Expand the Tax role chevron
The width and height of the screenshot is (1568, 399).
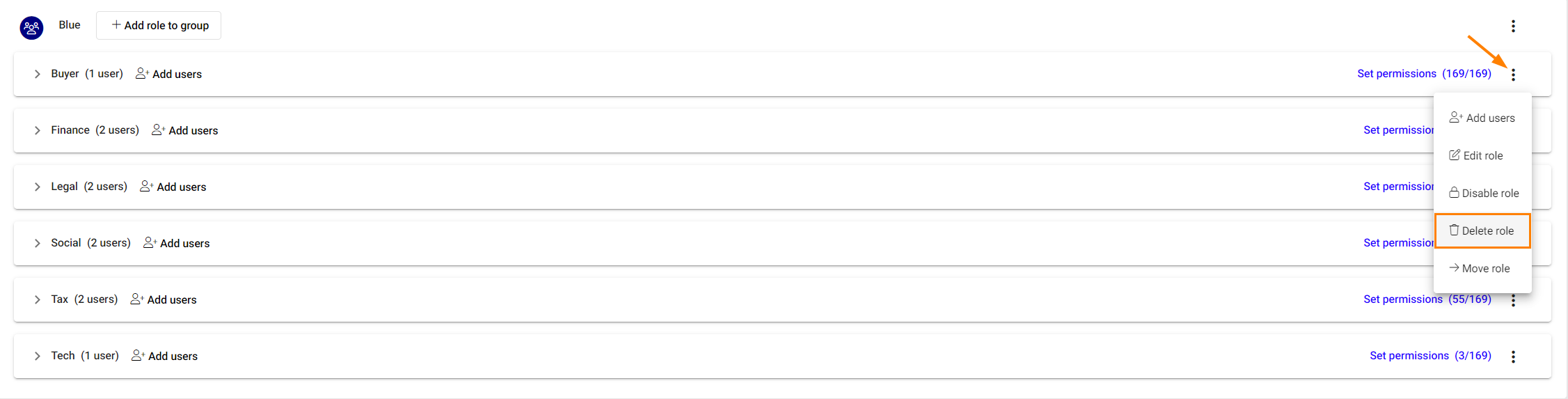point(37,299)
